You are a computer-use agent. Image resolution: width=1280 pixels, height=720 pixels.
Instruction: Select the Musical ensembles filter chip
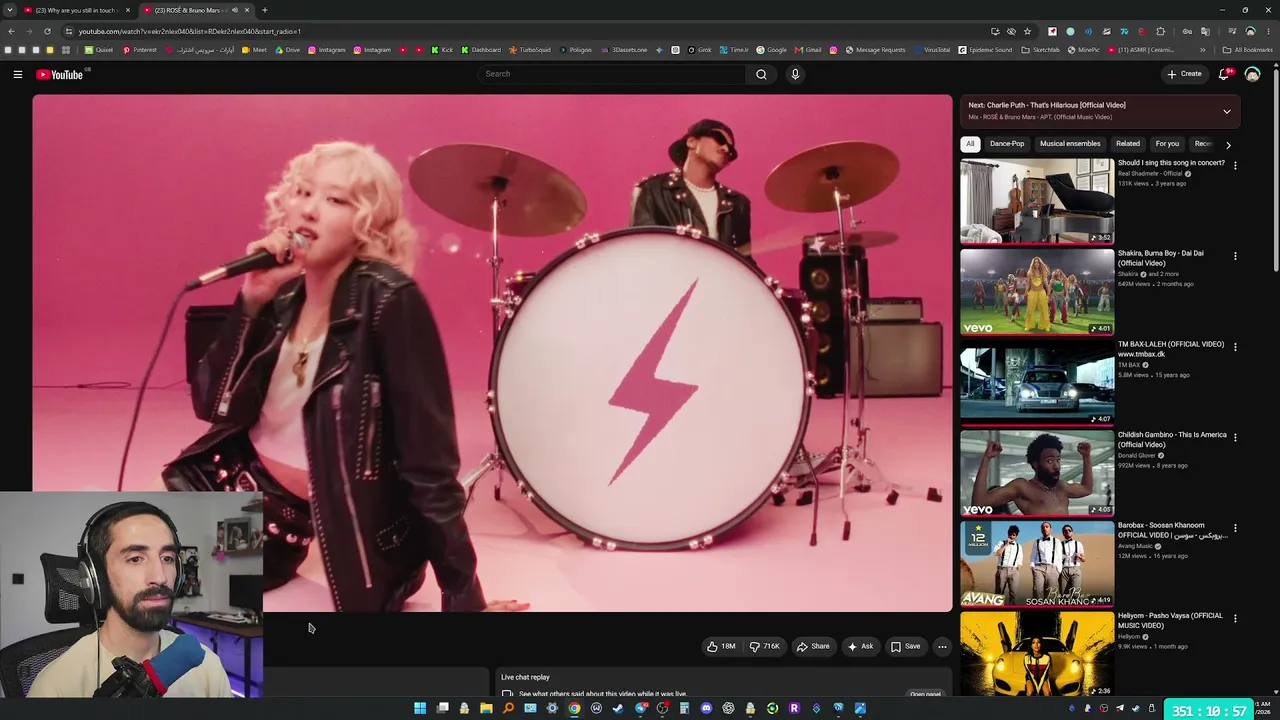pos(1070,144)
